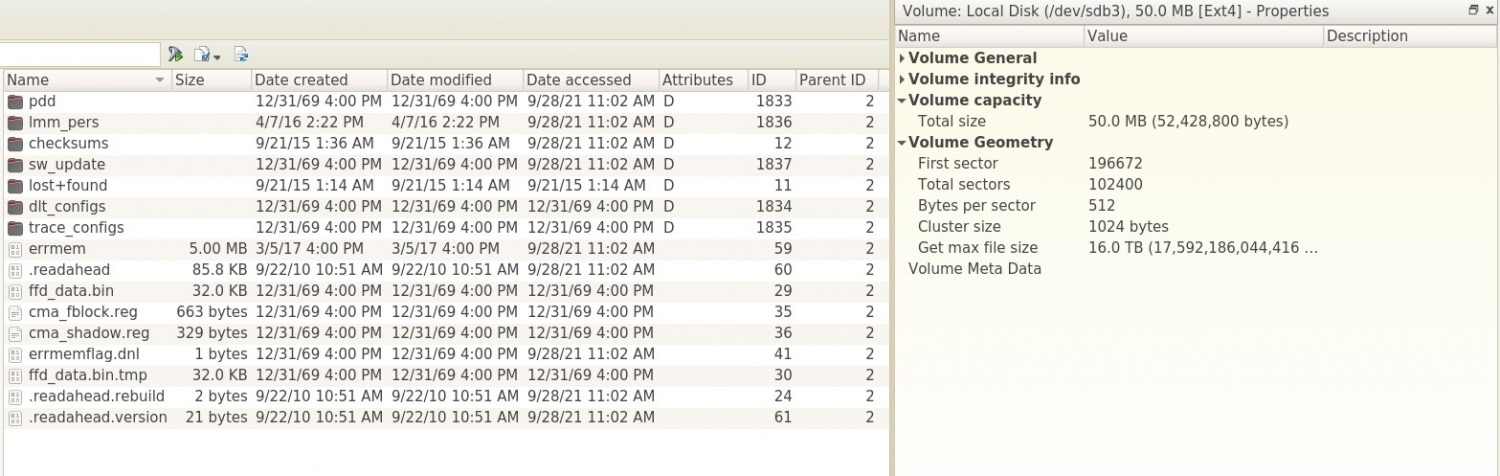Sort file list by Date modified column
This screenshot has width=1500, height=476.
pos(454,80)
